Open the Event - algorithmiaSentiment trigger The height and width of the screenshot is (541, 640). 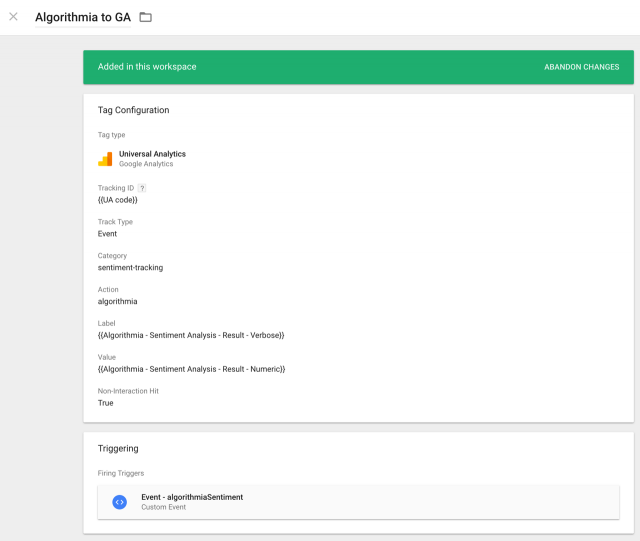358,502
